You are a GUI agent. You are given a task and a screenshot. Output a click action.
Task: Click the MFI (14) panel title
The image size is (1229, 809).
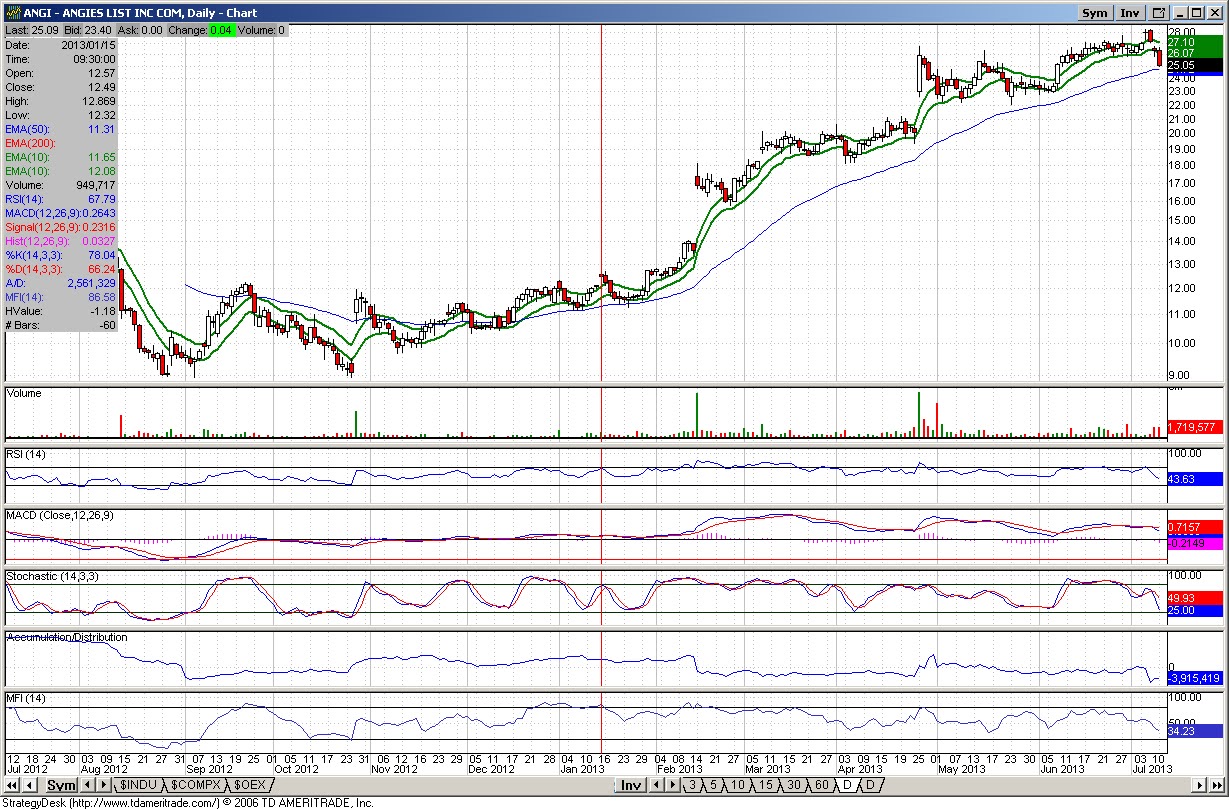click(x=25, y=697)
